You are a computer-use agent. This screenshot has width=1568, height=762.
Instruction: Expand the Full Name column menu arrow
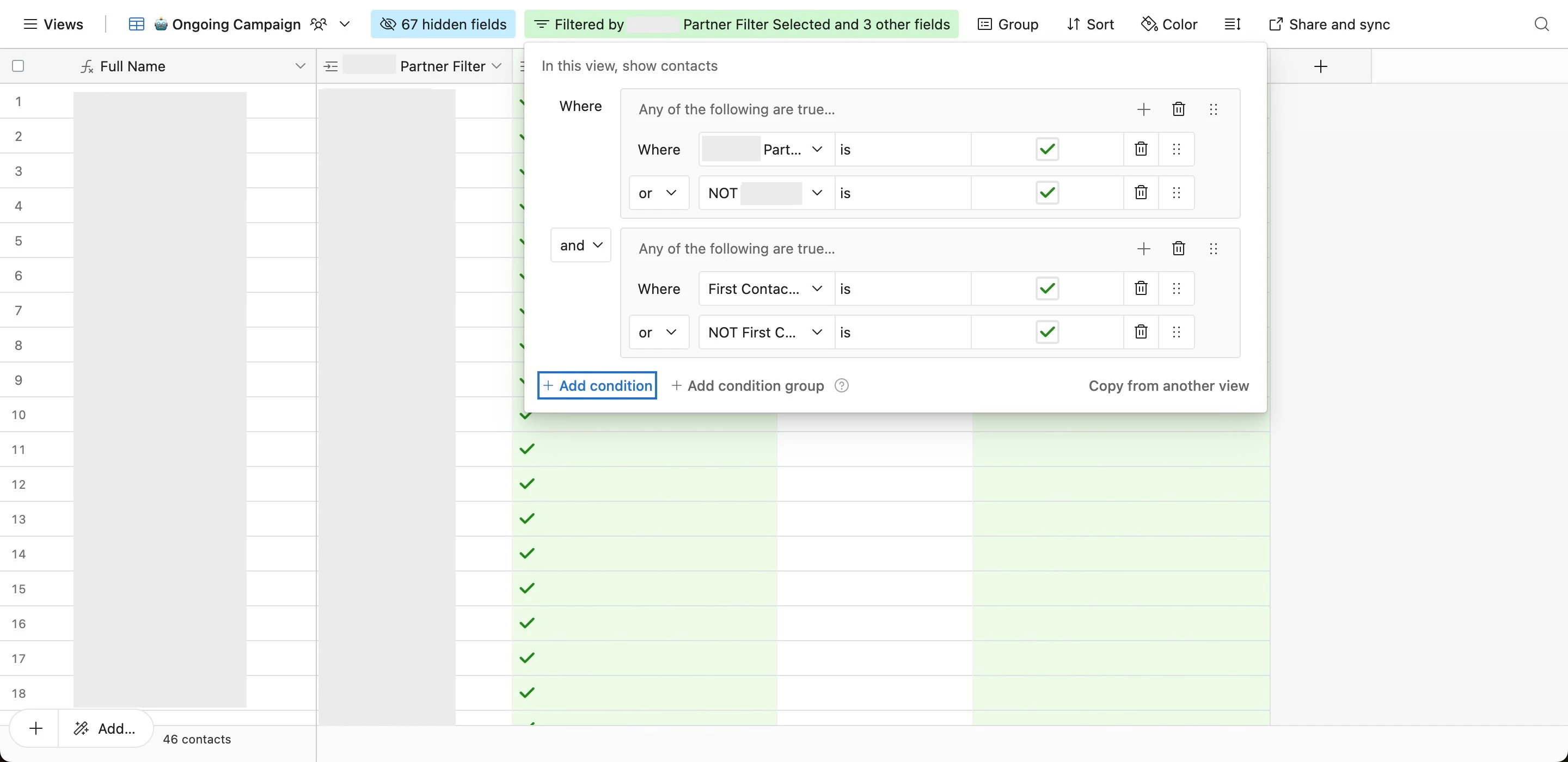point(300,66)
